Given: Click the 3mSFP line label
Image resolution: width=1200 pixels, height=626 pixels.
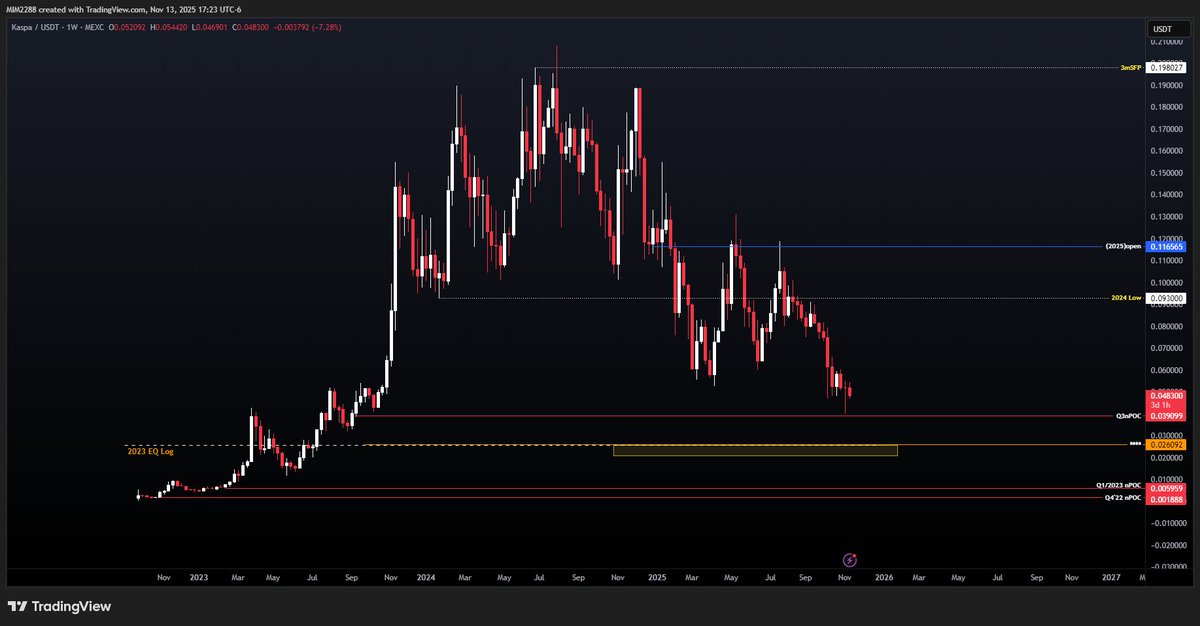Looking at the screenshot, I should point(1131,68).
